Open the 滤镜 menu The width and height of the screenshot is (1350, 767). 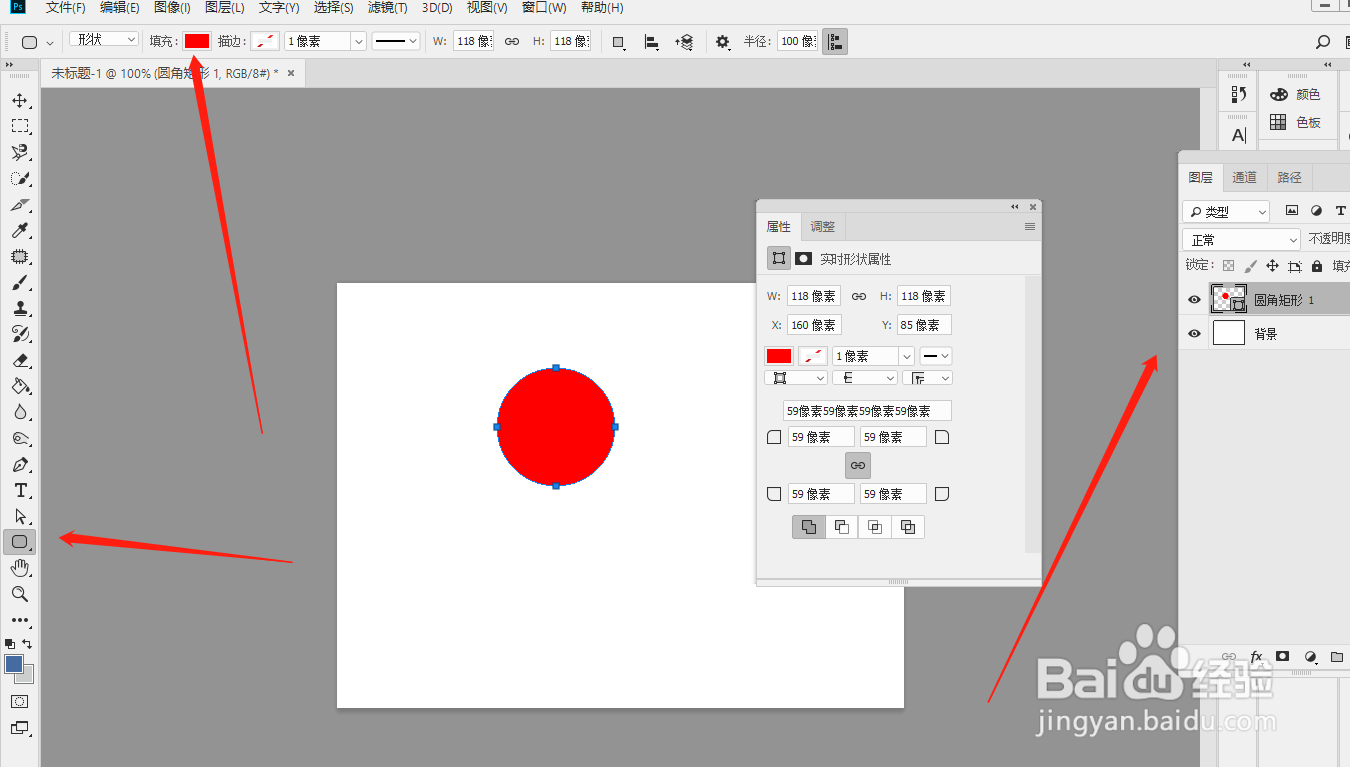click(x=386, y=8)
